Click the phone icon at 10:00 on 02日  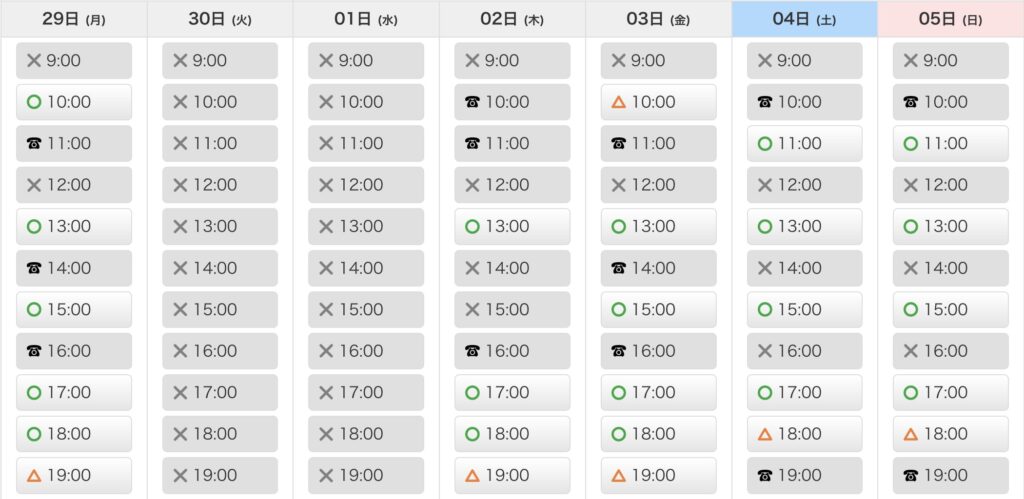pos(472,102)
